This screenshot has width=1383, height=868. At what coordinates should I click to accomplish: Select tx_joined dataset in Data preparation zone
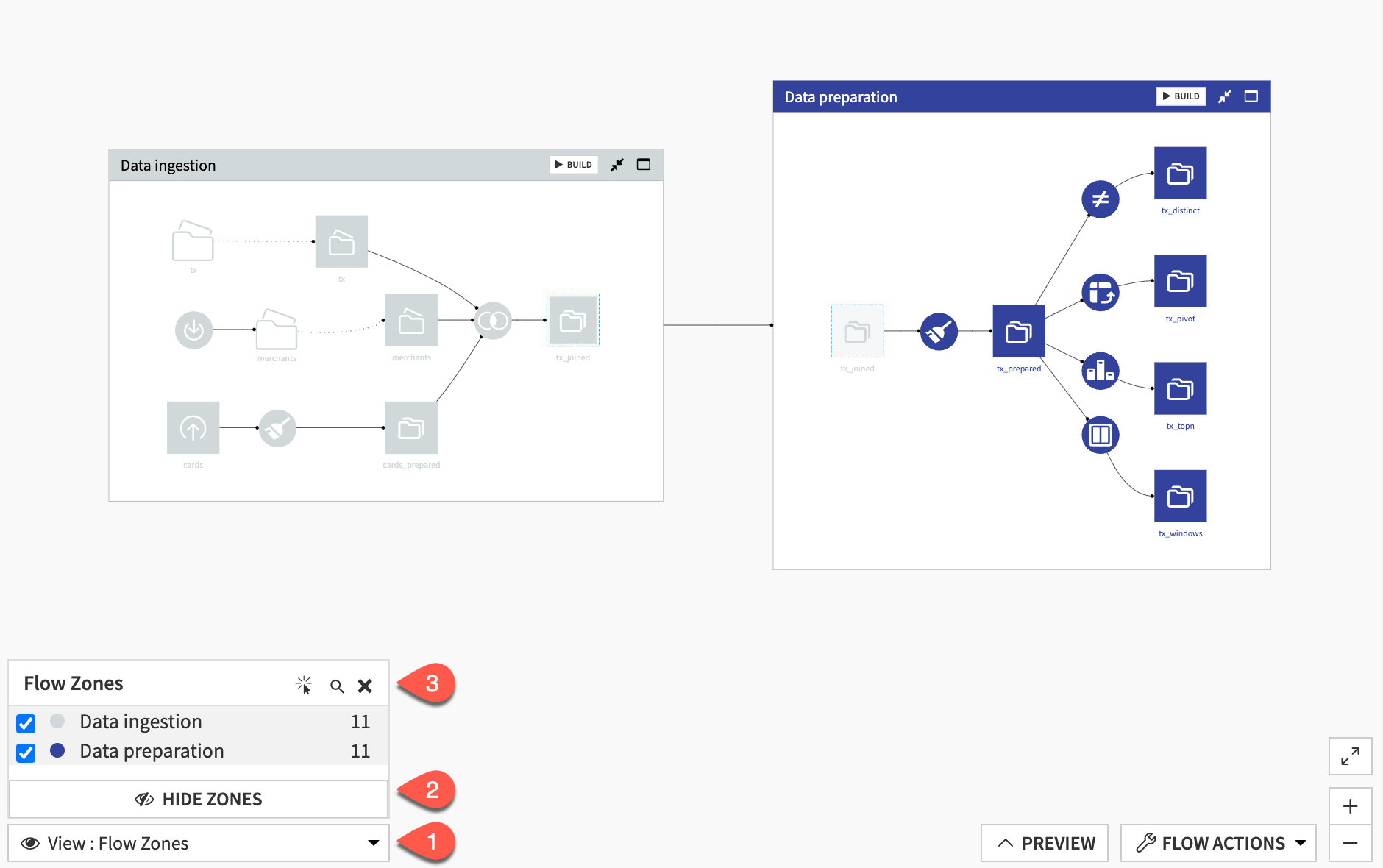[858, 331]
